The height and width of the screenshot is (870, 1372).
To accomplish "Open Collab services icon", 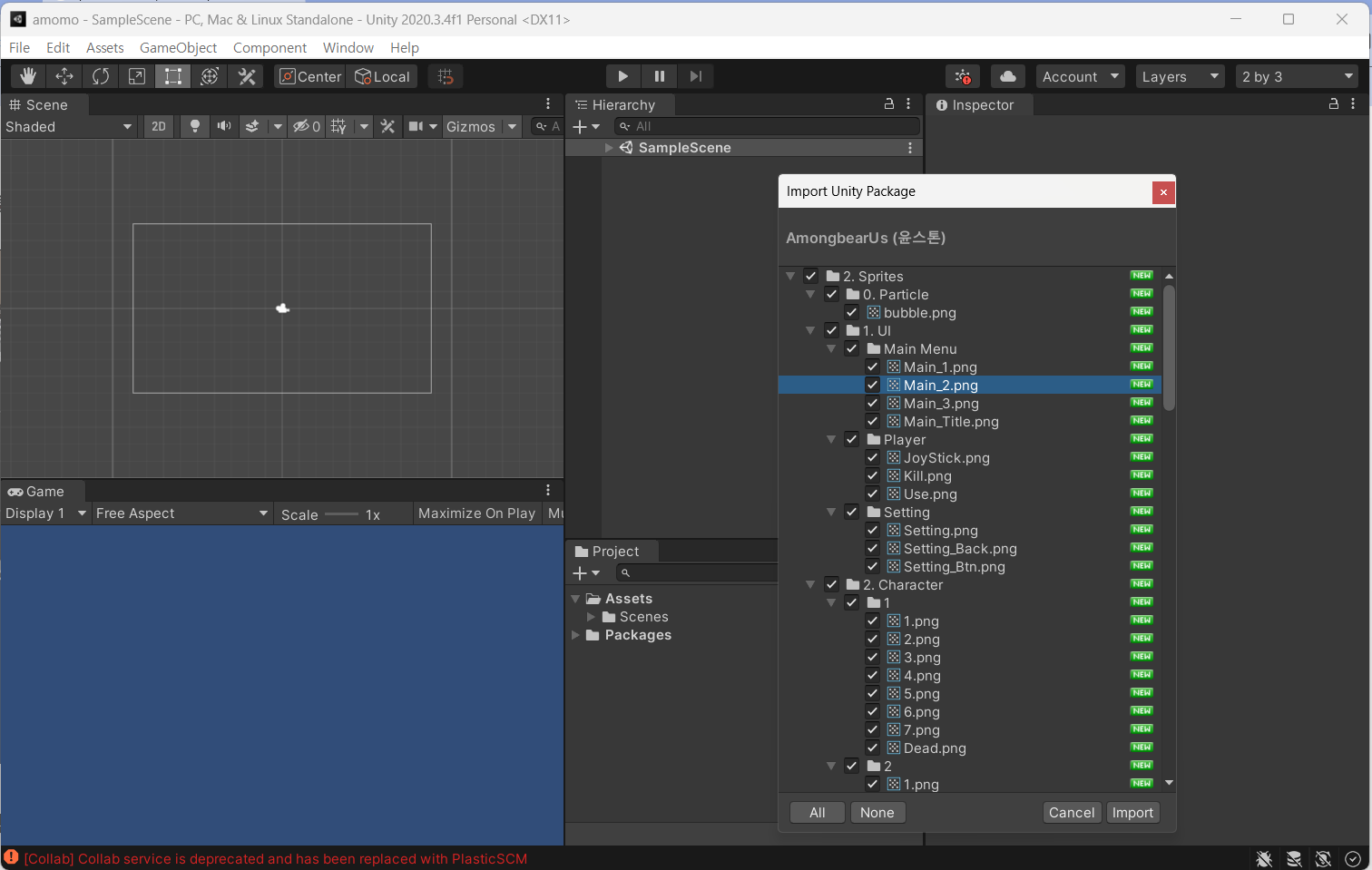I will click(x=963, y=76).
